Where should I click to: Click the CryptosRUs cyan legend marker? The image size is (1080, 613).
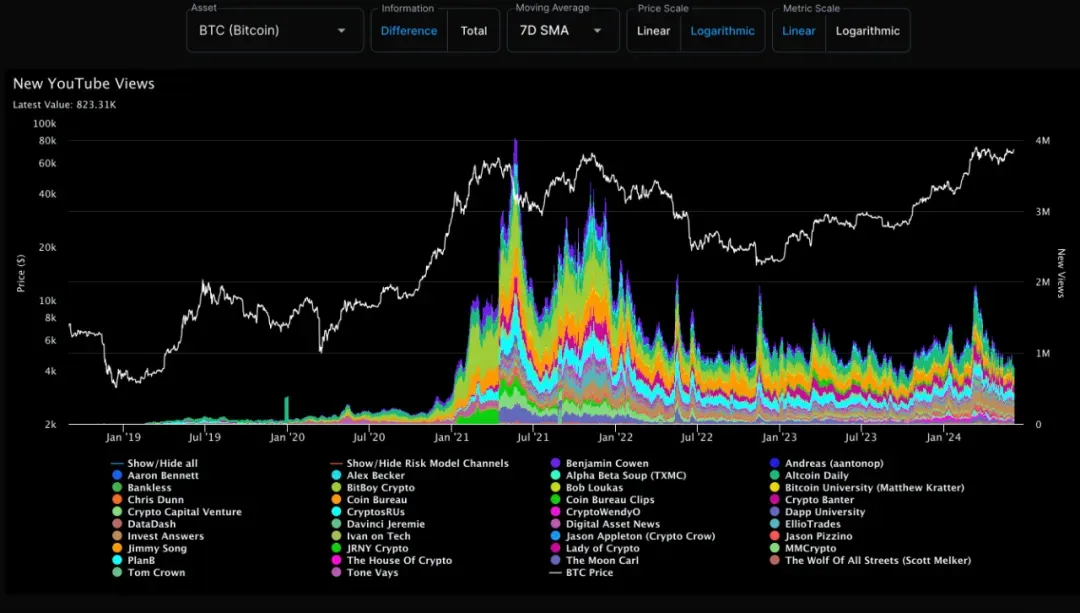click(x=336, y=512)
